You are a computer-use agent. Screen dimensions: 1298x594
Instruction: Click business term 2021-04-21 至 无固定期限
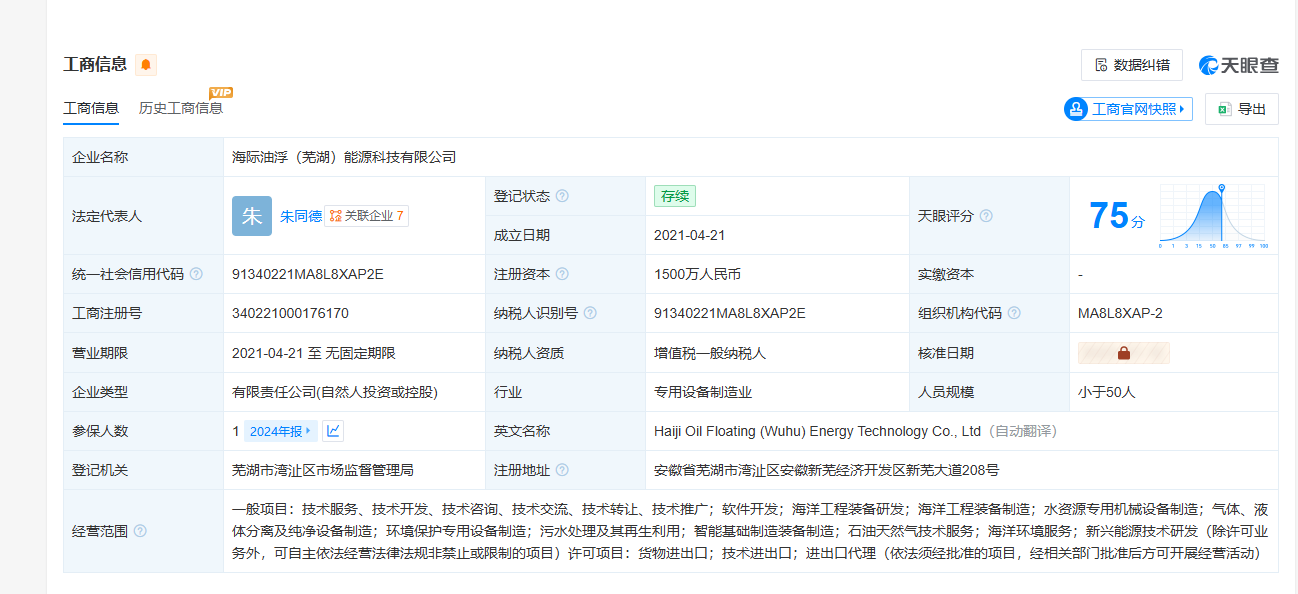pos(314,353)
